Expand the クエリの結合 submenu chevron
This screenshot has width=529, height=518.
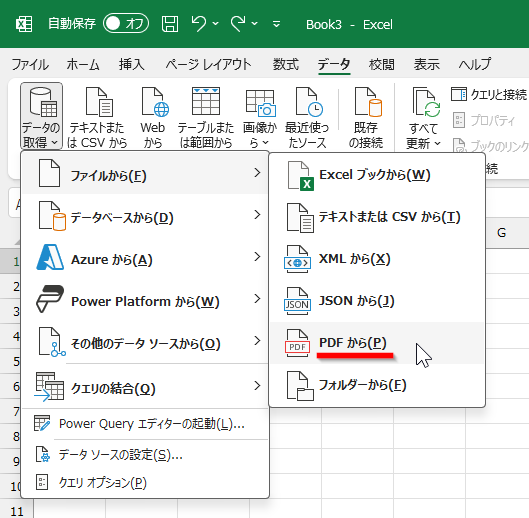click(x=257, y=386)
